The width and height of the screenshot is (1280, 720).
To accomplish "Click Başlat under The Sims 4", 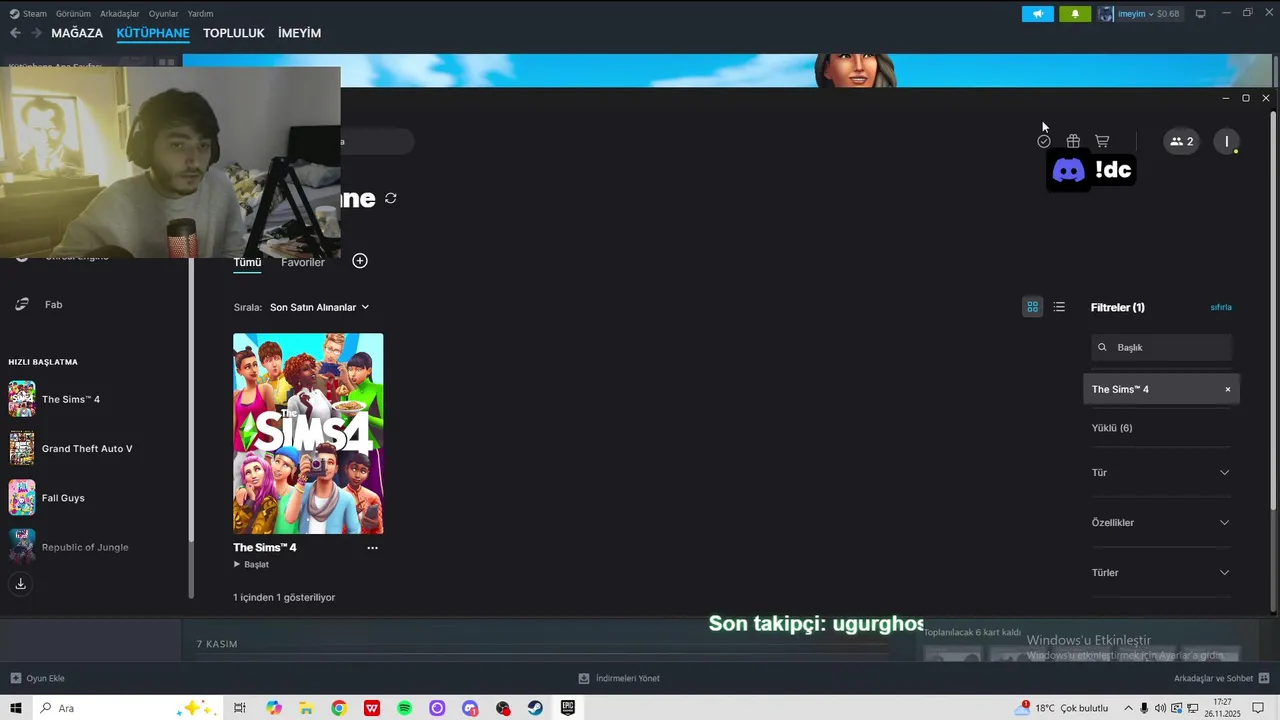I will tap(251, 564).
